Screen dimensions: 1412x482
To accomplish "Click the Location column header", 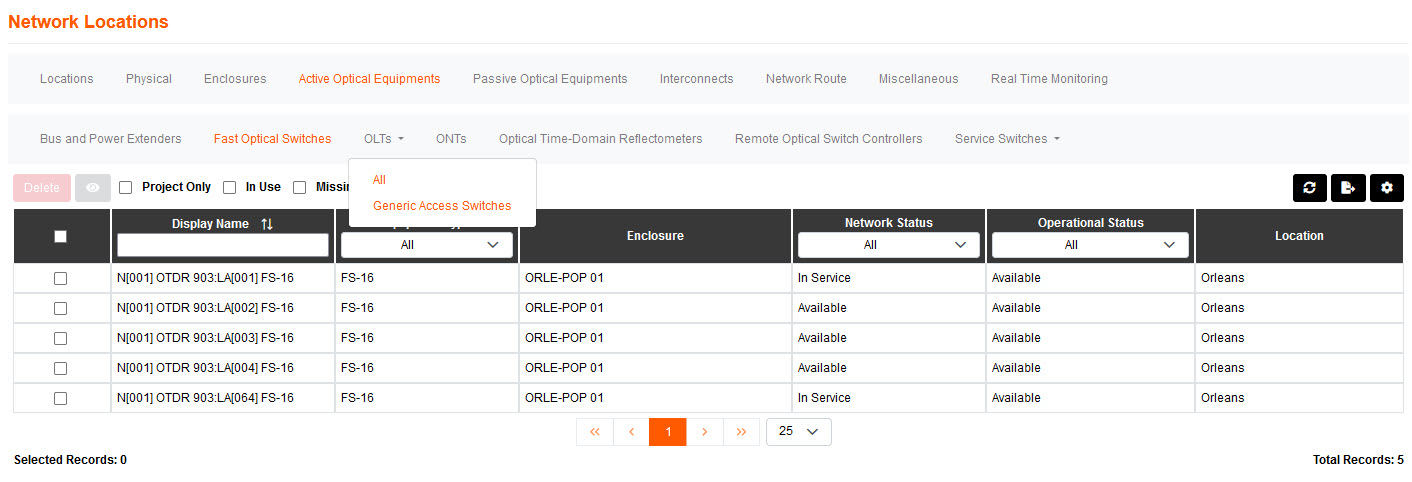I will click(x=1299, y=236).
